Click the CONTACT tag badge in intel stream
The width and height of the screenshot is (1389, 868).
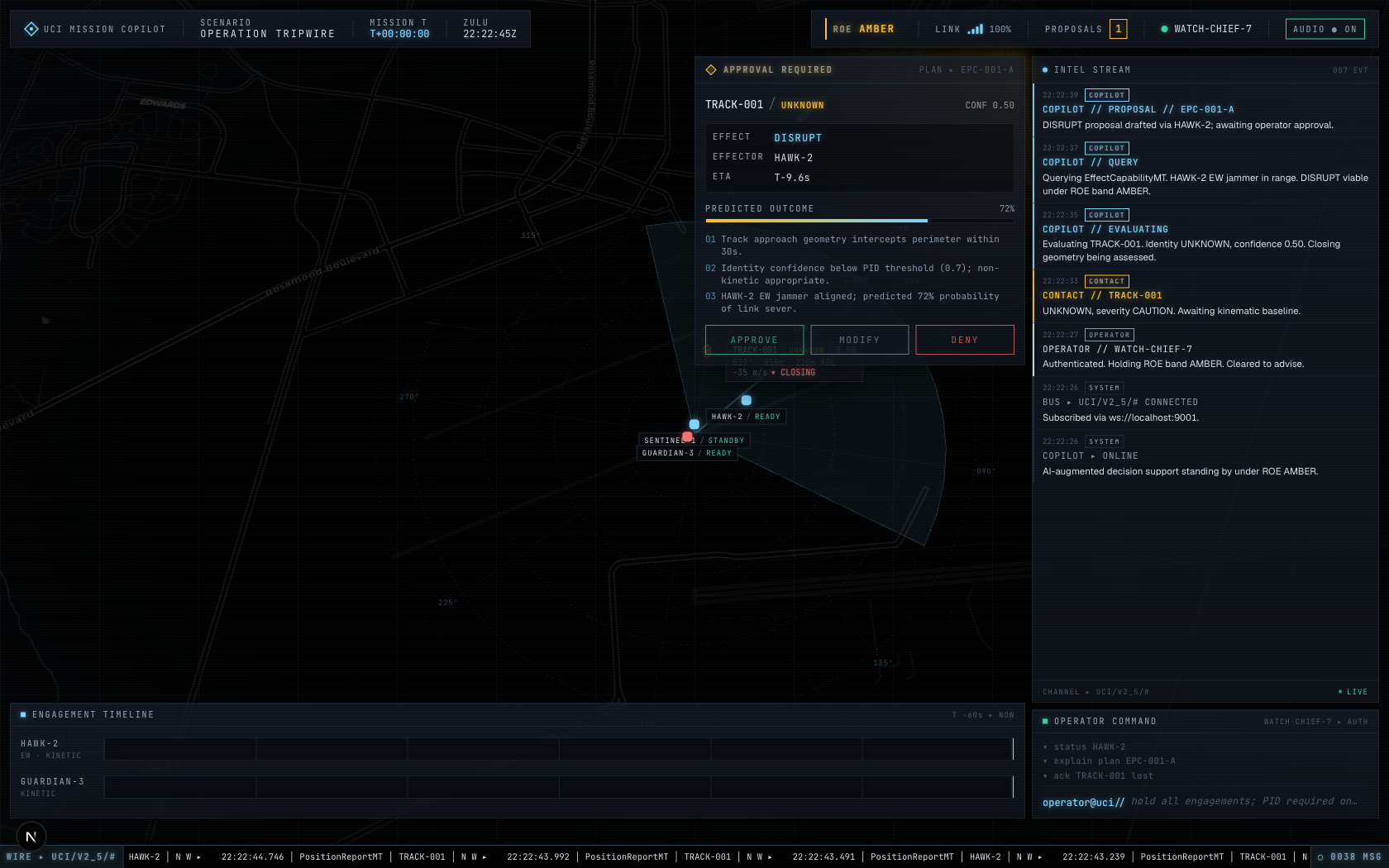click(x=1107, y=281)
